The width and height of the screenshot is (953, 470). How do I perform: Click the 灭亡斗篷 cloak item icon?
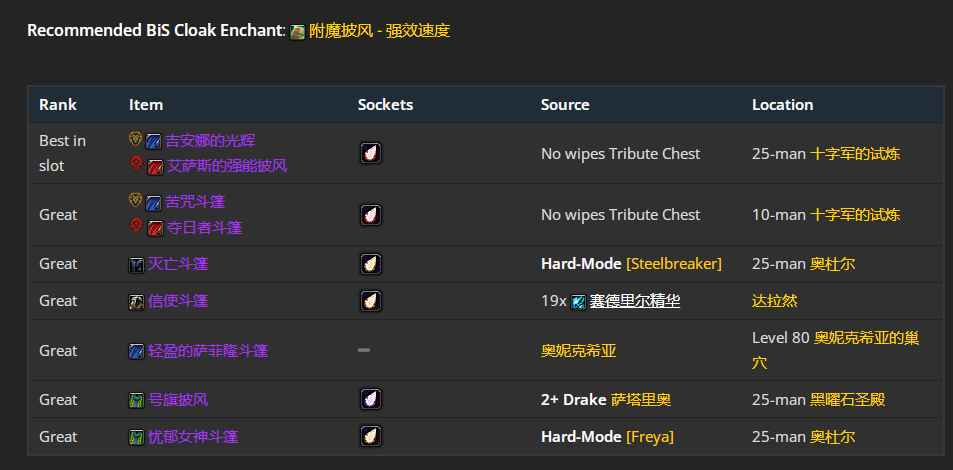point(137,264)
